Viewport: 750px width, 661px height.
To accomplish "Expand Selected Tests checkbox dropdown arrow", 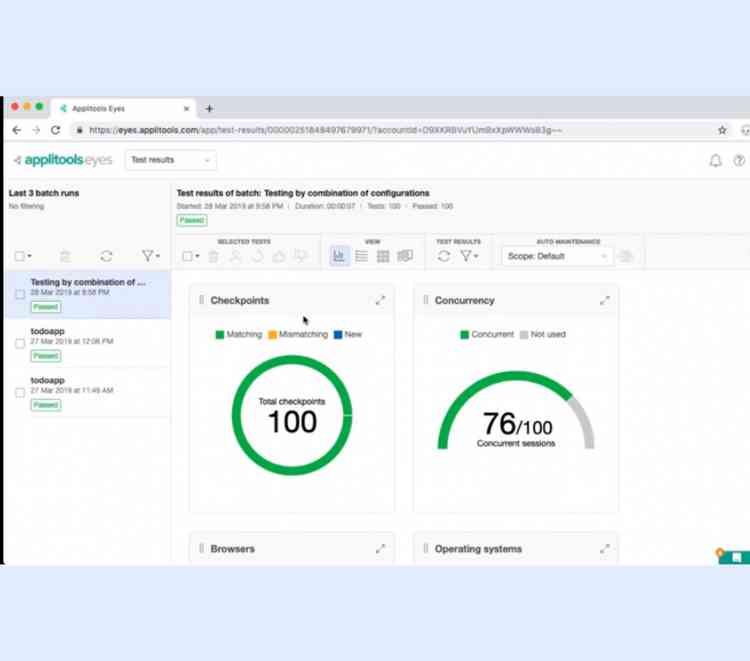I will coord(197,256).
